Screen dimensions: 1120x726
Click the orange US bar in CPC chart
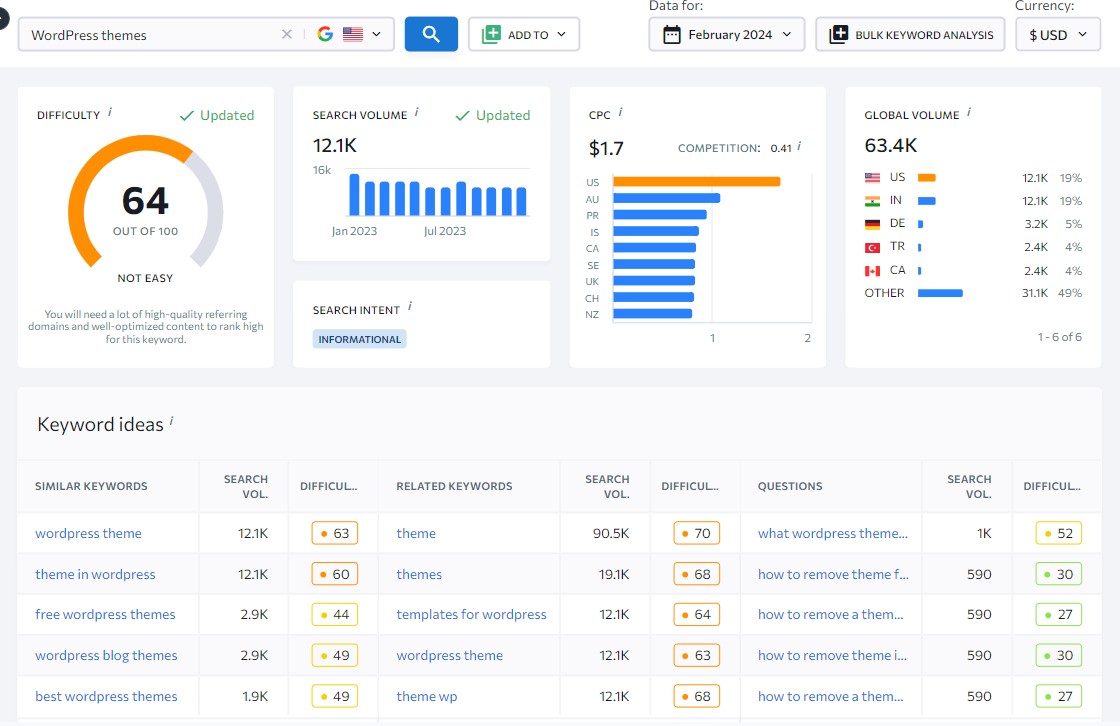pos(696,181)
